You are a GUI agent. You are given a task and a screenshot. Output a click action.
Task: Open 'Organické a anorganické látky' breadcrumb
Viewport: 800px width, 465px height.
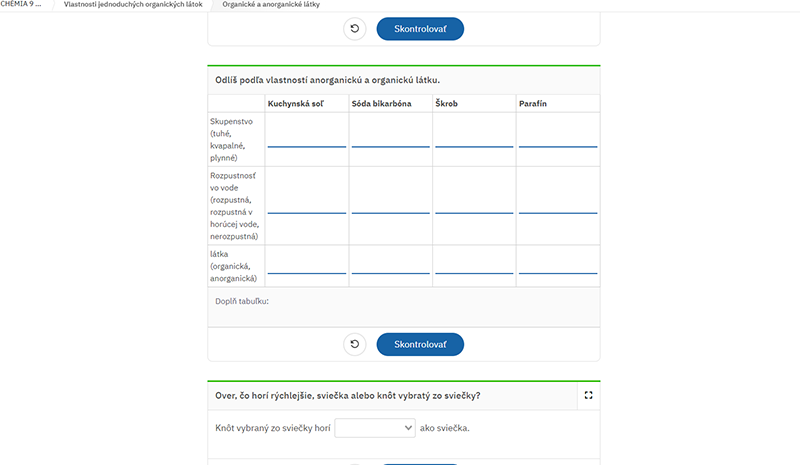(x=271, y=4)
